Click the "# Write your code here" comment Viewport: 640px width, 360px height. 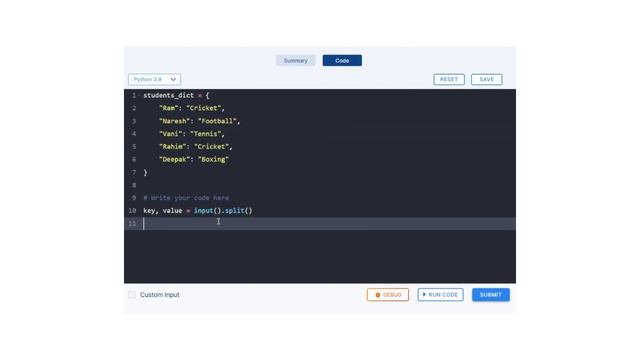pos(186,198)
